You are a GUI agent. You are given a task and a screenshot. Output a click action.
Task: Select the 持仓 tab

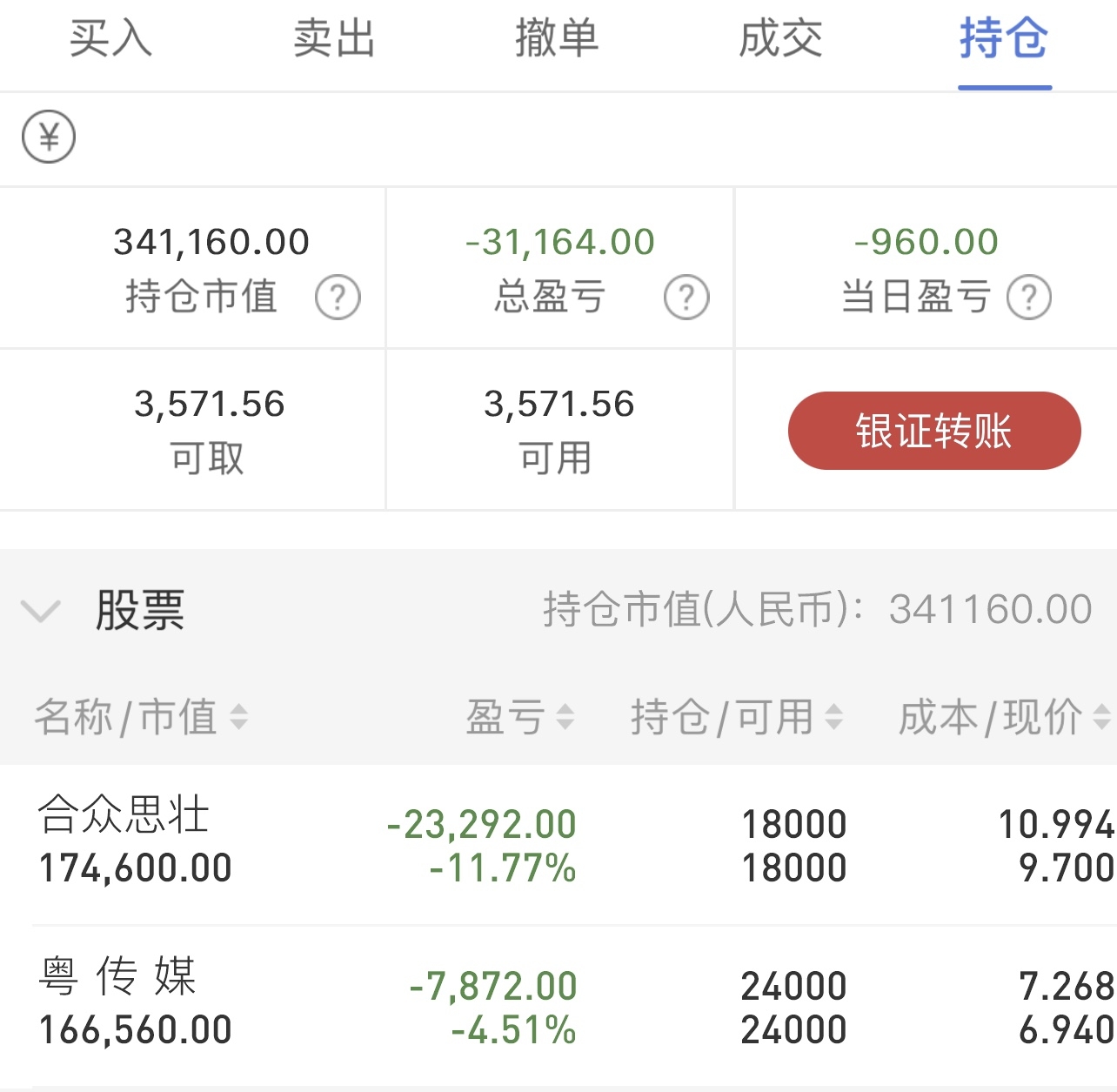click(x=1005, y=39)
